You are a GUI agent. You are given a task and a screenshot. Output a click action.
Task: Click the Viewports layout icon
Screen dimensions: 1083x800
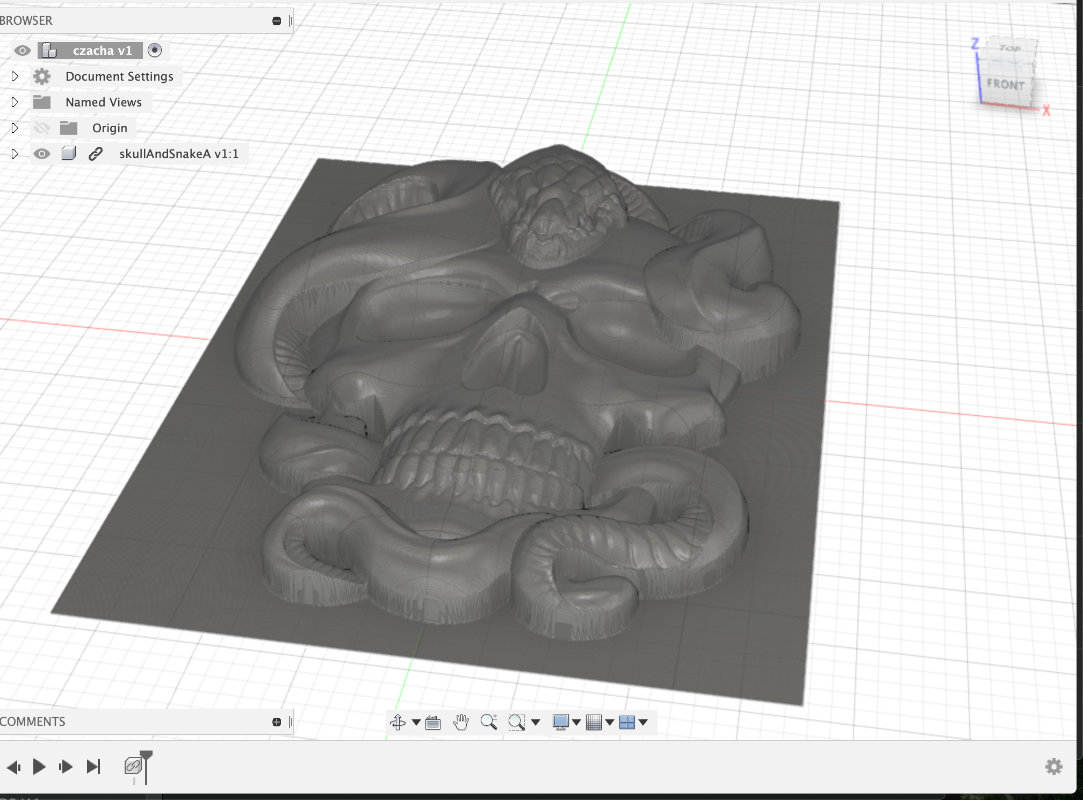[x=627, y=723]
